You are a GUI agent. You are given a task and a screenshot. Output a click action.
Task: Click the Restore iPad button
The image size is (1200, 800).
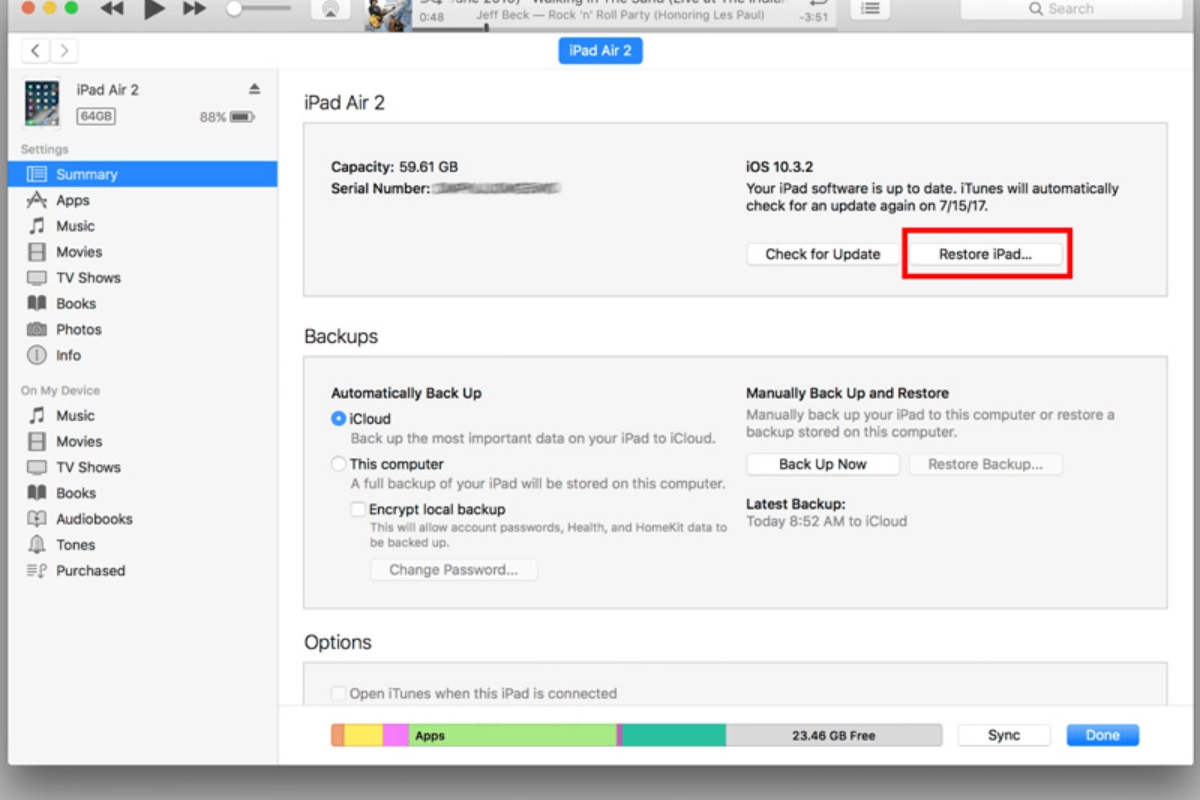click(x=985, y=254)
